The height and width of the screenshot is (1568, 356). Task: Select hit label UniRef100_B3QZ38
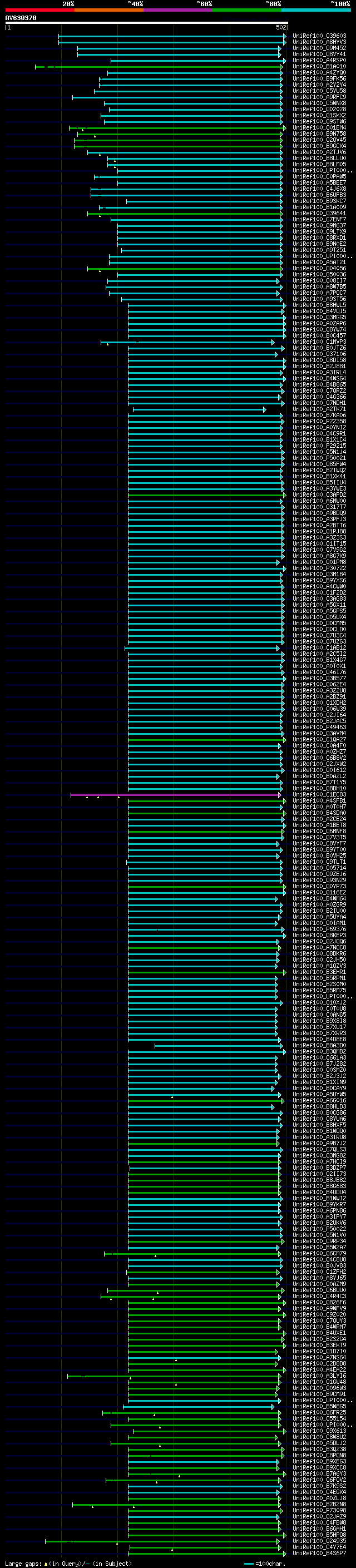click(x=319, y=1449)
